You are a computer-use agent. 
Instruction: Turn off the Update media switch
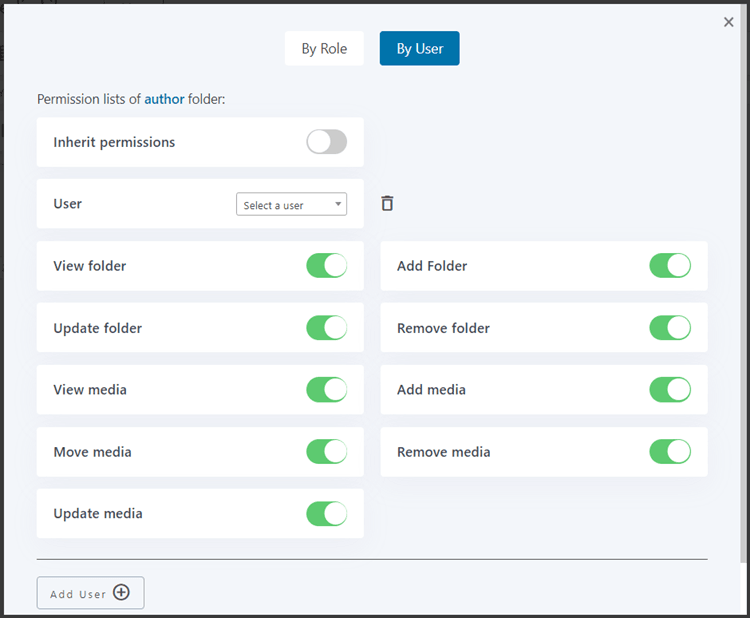click(326, 514)
